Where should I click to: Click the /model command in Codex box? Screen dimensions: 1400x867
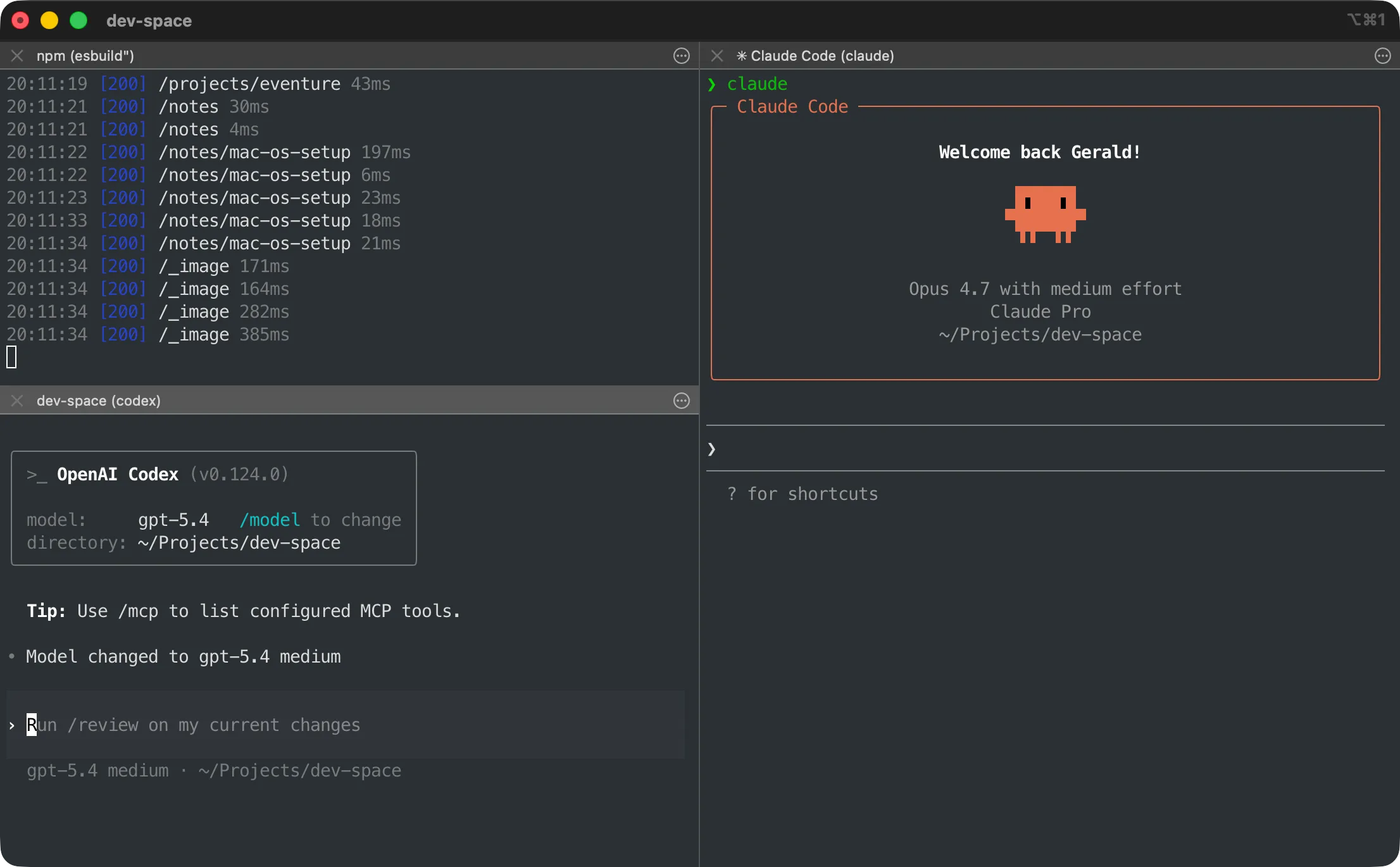pos(270,520)
